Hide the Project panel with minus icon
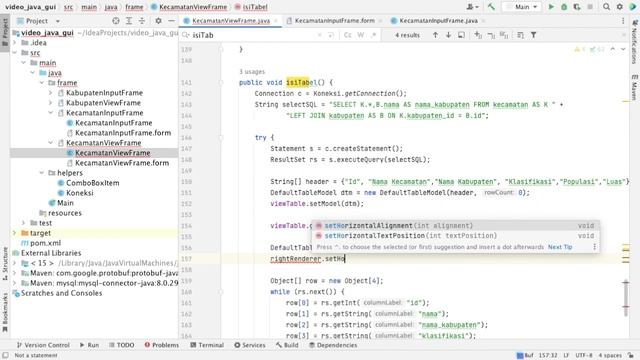Viewport: 640px width, 360px height. tap(171, 21)
